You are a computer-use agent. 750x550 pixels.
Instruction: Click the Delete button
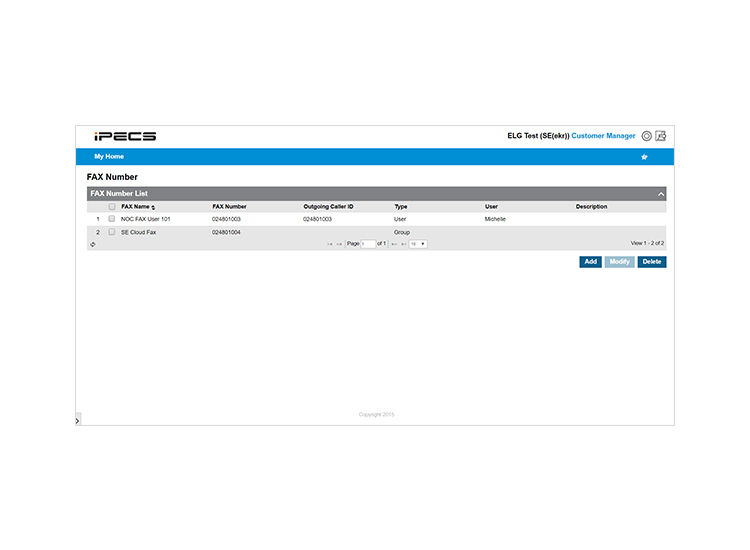[x=652, y=262]
